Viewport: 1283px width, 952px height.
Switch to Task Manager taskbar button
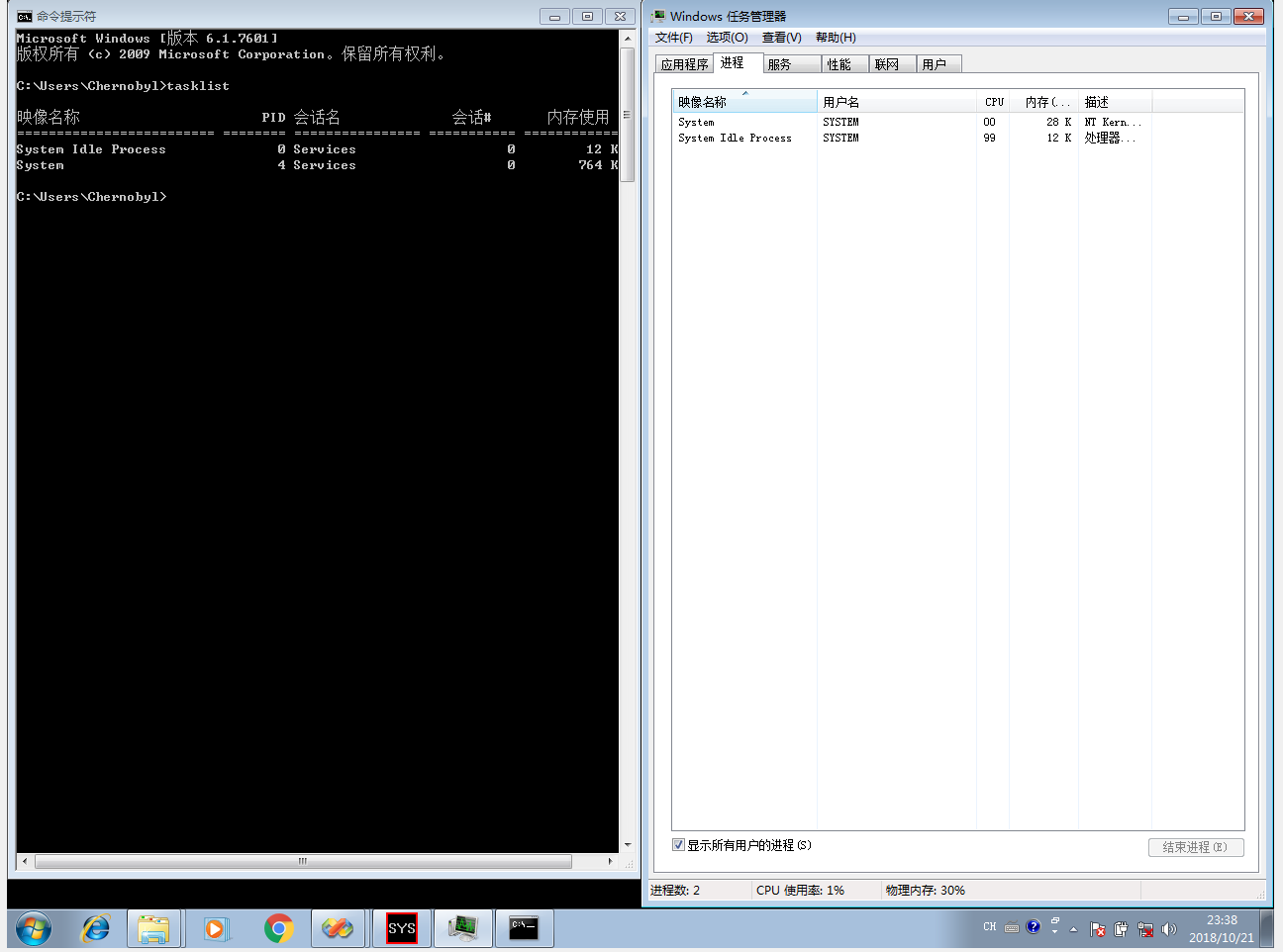[463, 928]
